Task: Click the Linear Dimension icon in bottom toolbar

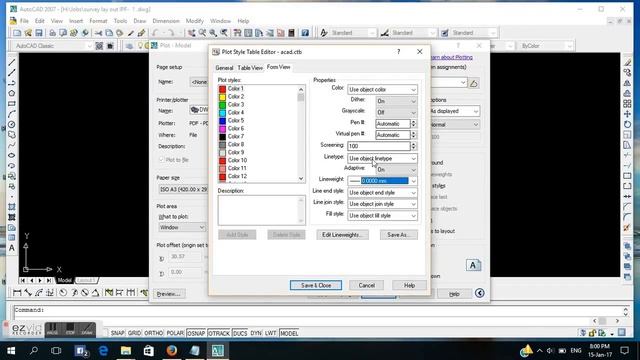Action: click(17, 292)
